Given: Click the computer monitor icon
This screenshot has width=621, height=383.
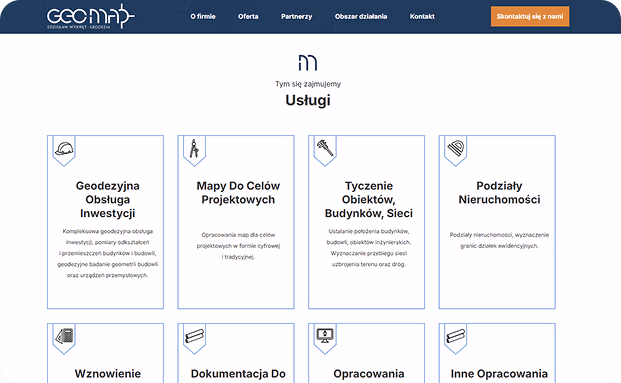Looking at the screenshot, I should [325, 336].
